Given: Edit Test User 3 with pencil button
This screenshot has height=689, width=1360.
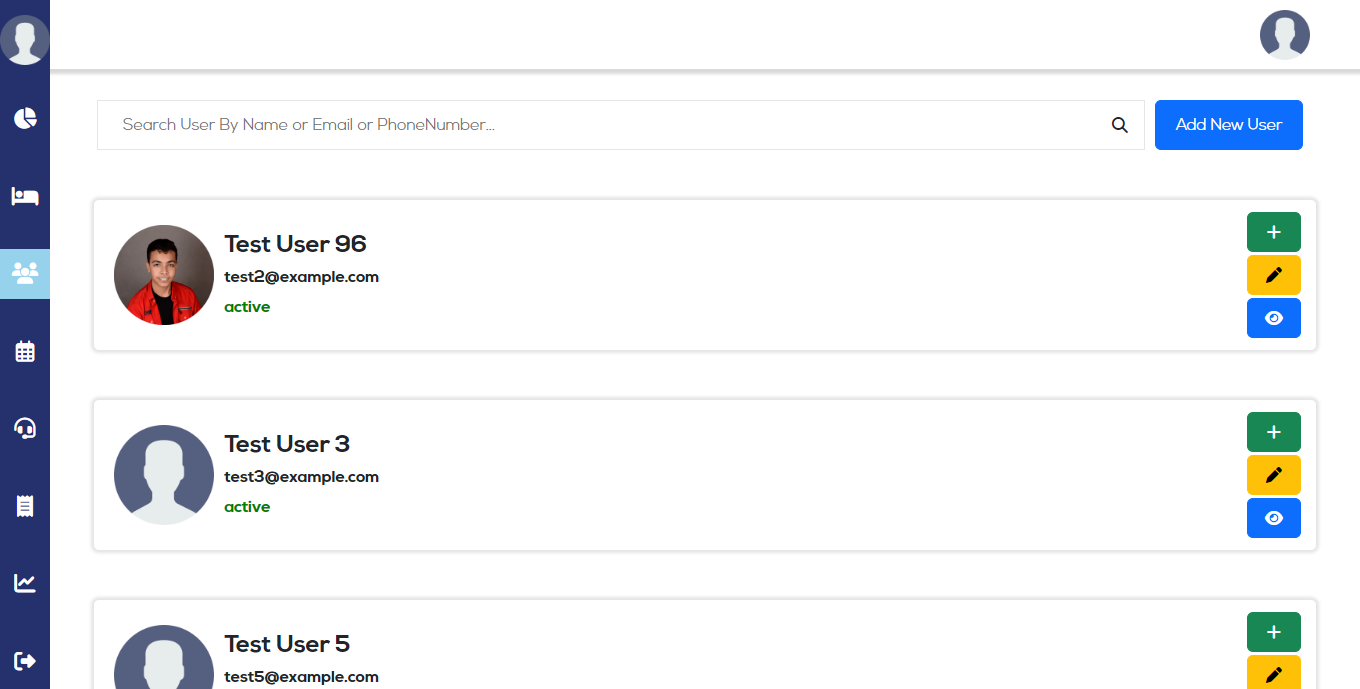Looking at the screenshot, I should click(1273, 475).
